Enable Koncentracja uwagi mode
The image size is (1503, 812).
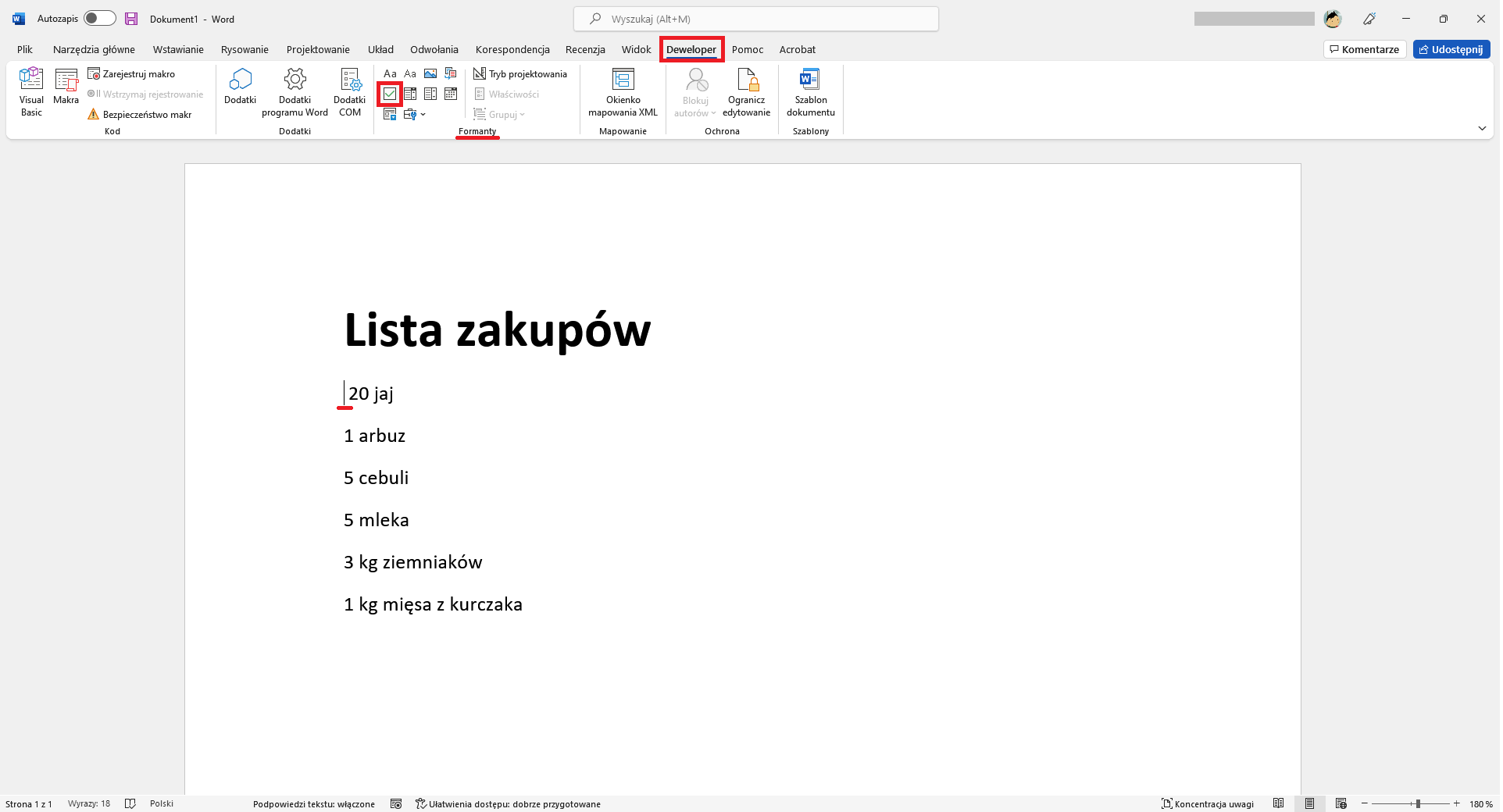[x=1208, y=803]
